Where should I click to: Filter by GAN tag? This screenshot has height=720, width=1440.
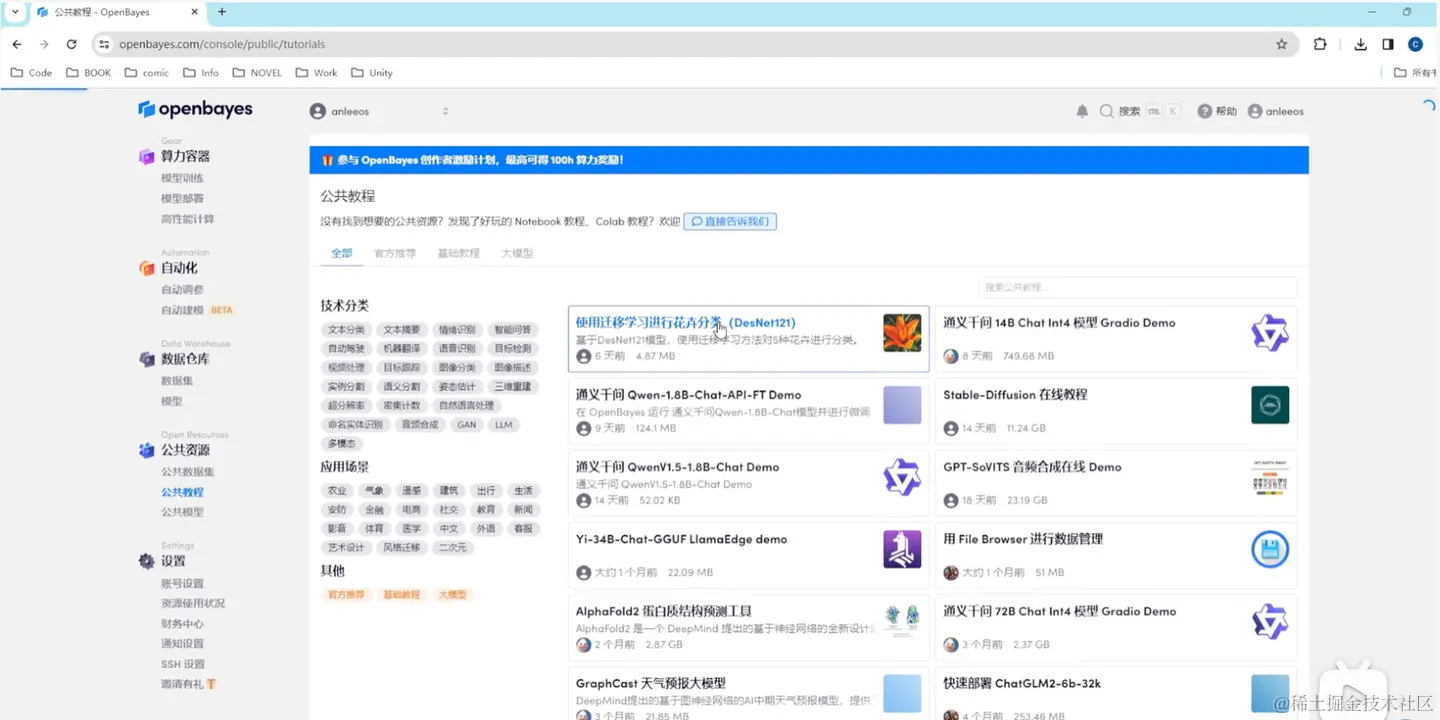tap(467, 425)
